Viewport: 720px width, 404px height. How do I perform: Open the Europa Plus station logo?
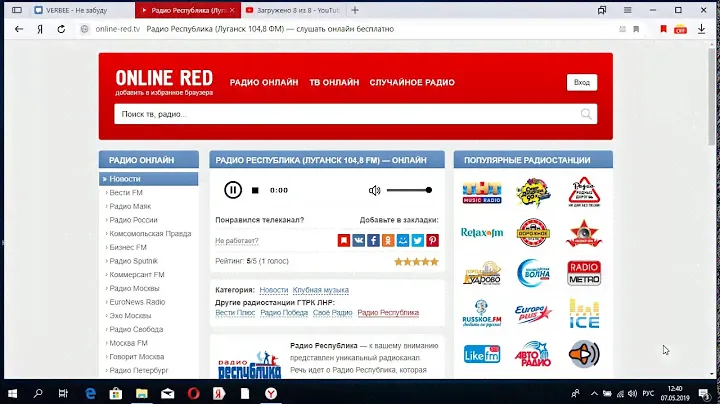(x=533, y=313)
